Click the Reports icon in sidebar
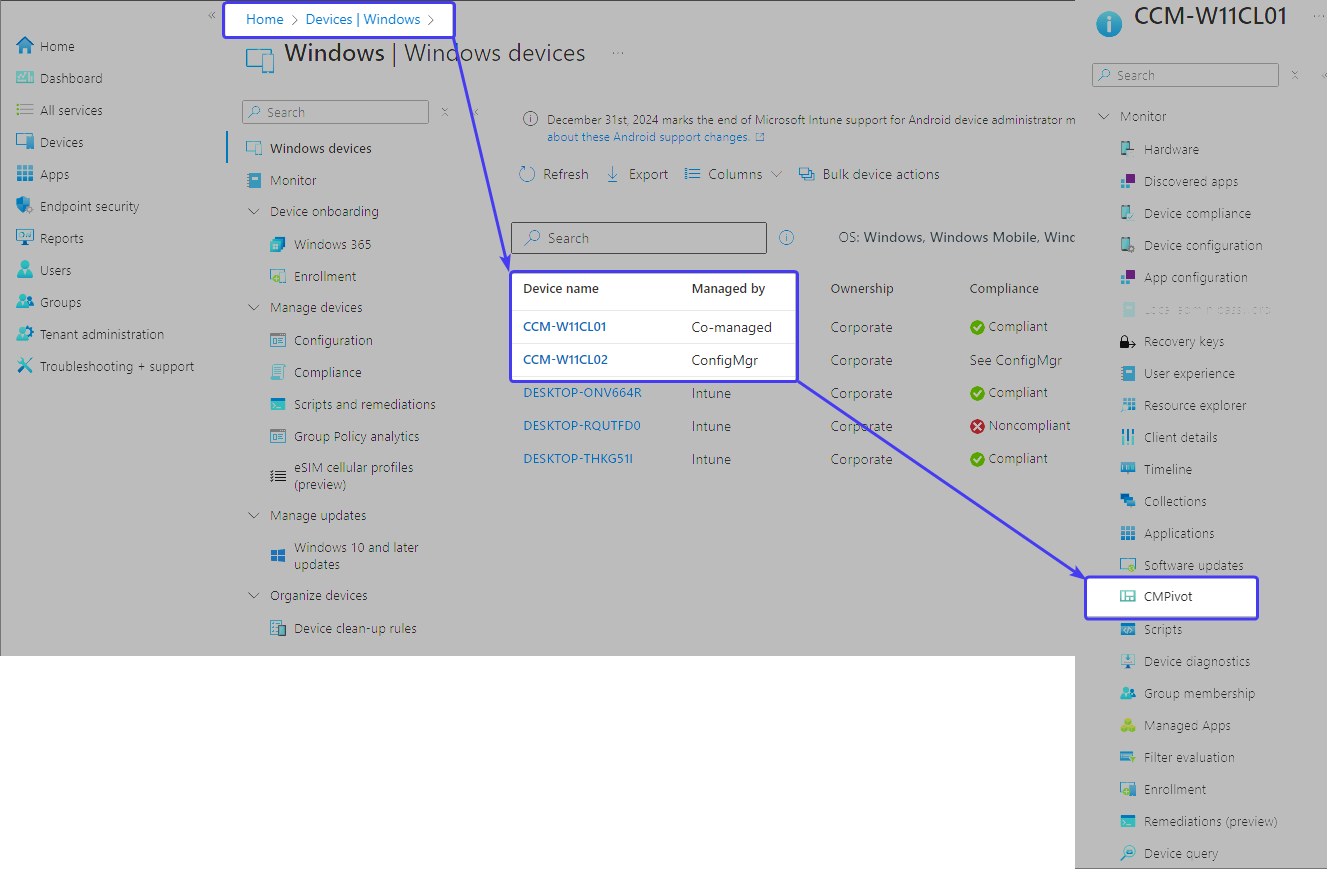Image resolution: width=1327 pixels, height=869 pixels. click(x=25, y=238)
